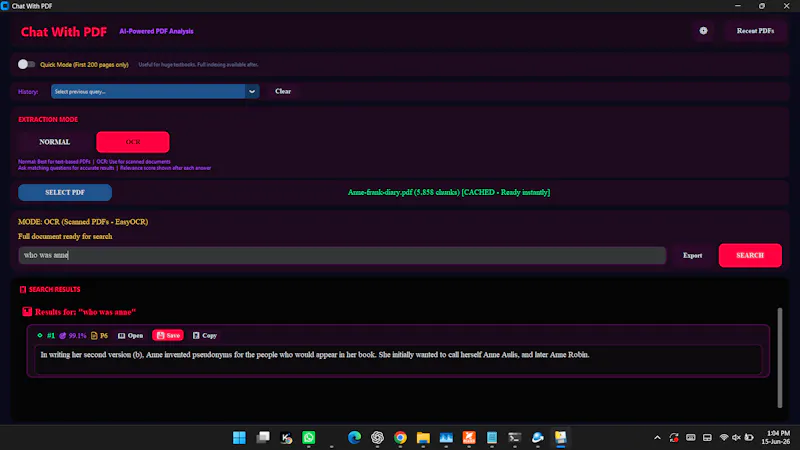Clear the query history

click(283, 91)
